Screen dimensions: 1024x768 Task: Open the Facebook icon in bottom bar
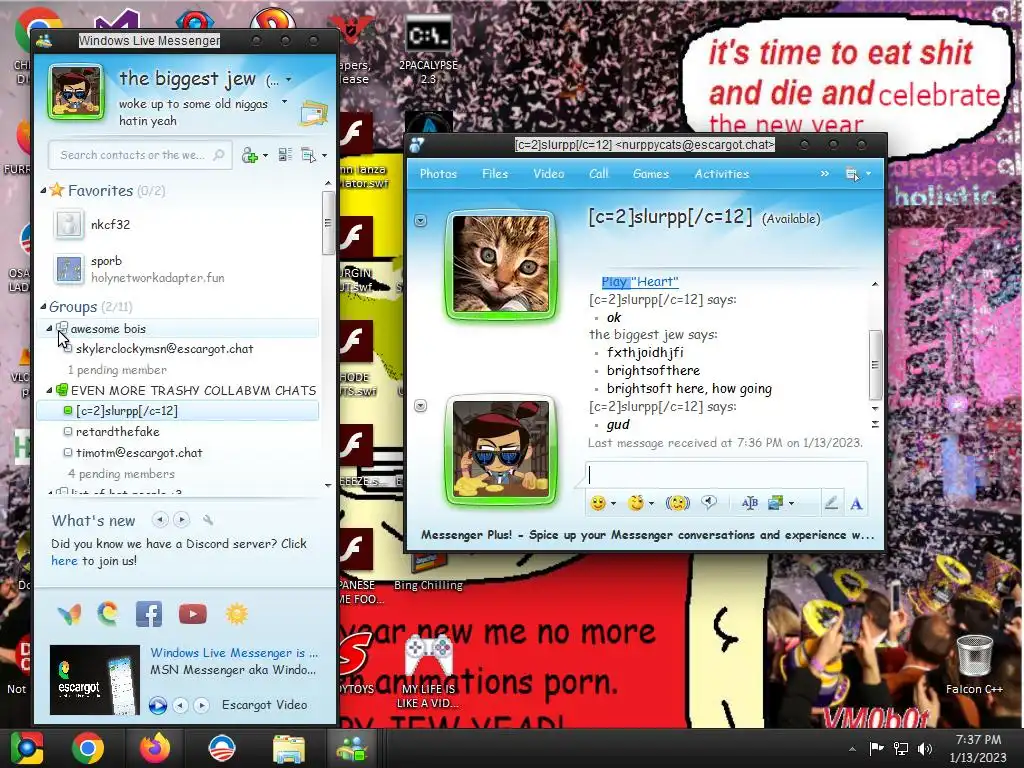tap(149, 614)
